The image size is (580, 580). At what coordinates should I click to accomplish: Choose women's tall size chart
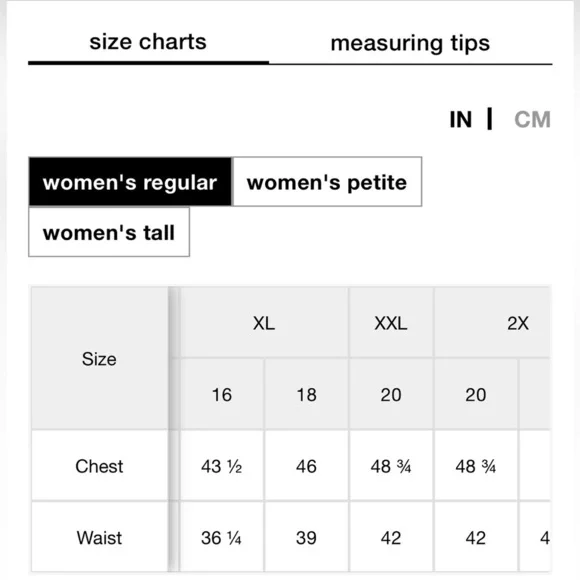[x=109, y=232]
